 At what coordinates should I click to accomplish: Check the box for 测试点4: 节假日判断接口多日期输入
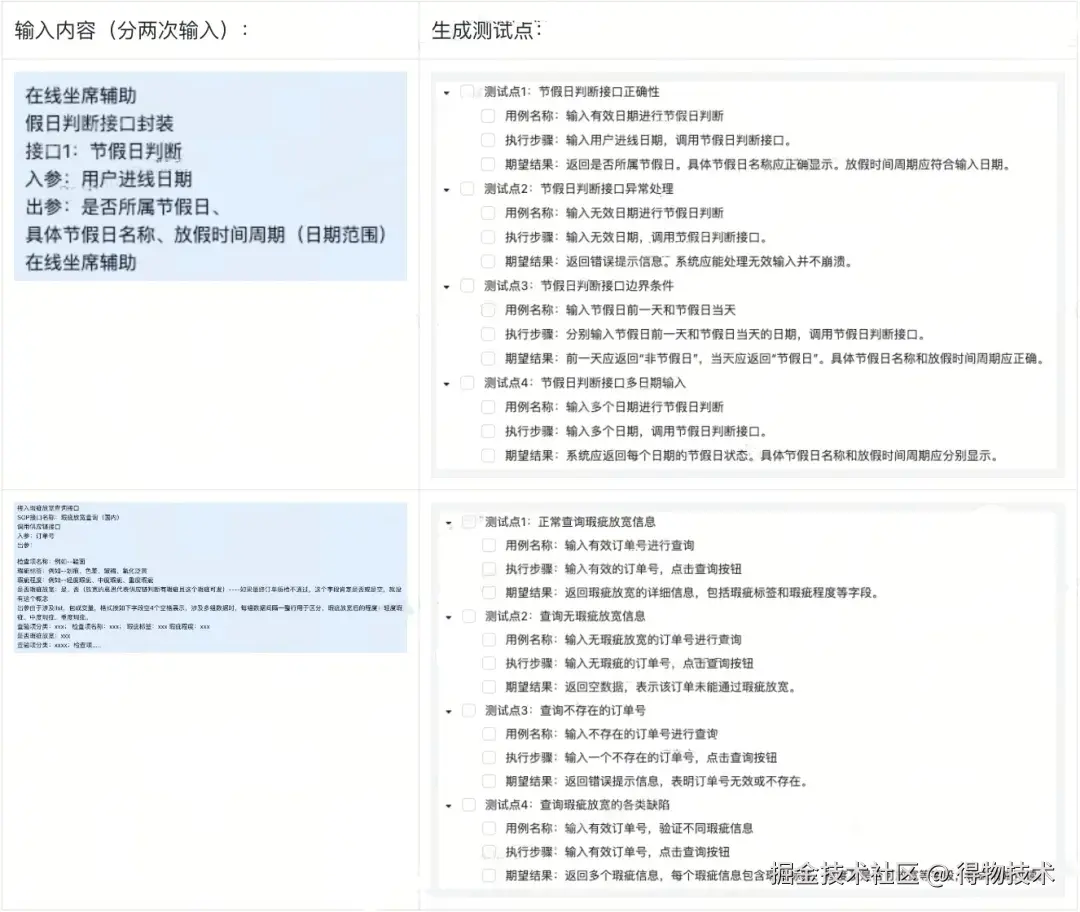pyautogui.click(x=467, y=383)
